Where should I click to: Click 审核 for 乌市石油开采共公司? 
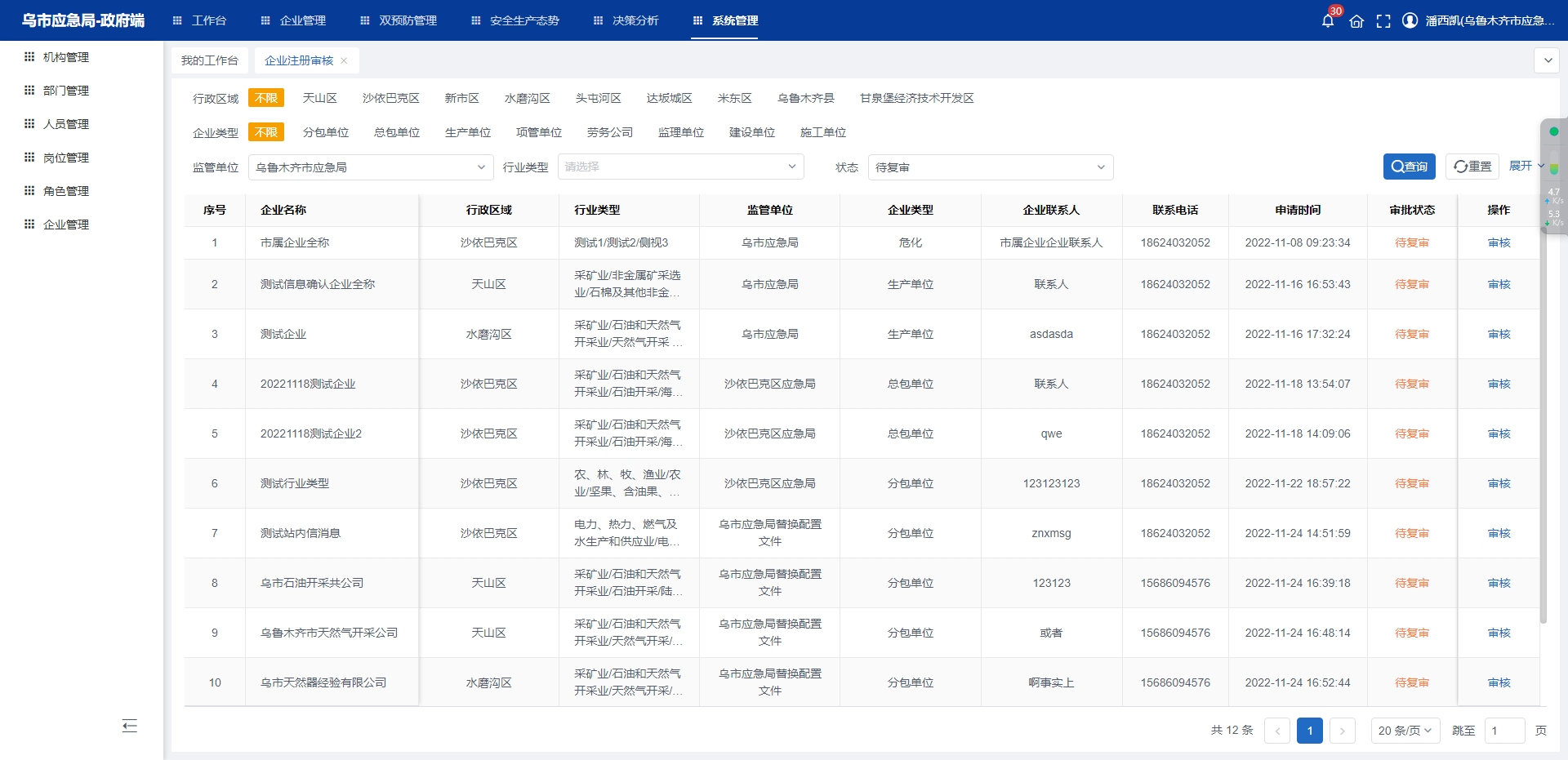[1499, 583]
